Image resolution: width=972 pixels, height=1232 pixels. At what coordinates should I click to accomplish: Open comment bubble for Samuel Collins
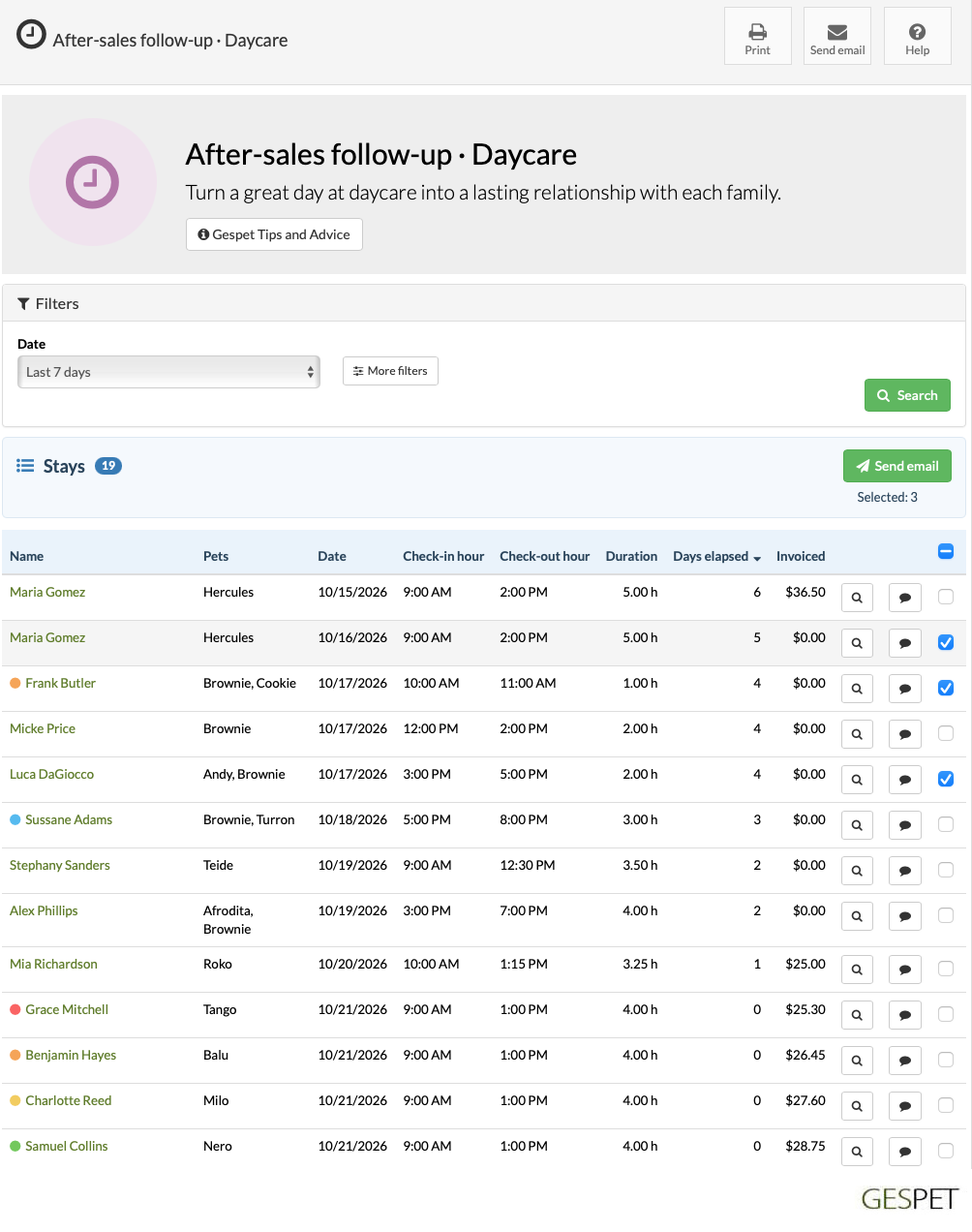pos(904,1152)
